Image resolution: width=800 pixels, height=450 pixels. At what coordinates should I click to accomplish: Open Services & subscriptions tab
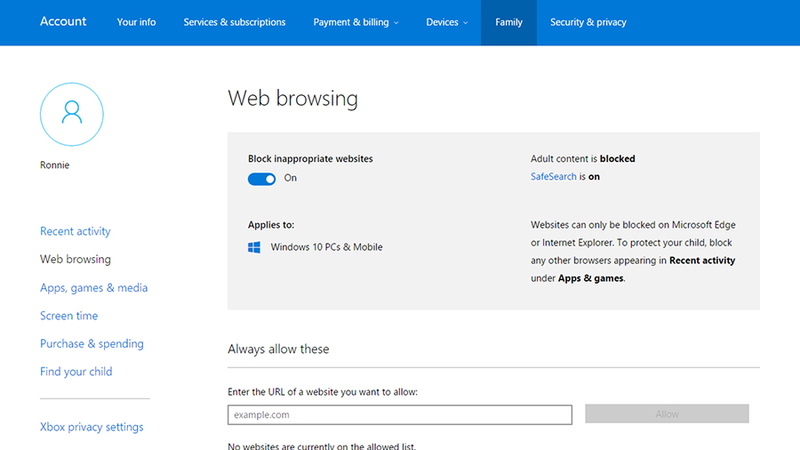click(x=235, y=22)
